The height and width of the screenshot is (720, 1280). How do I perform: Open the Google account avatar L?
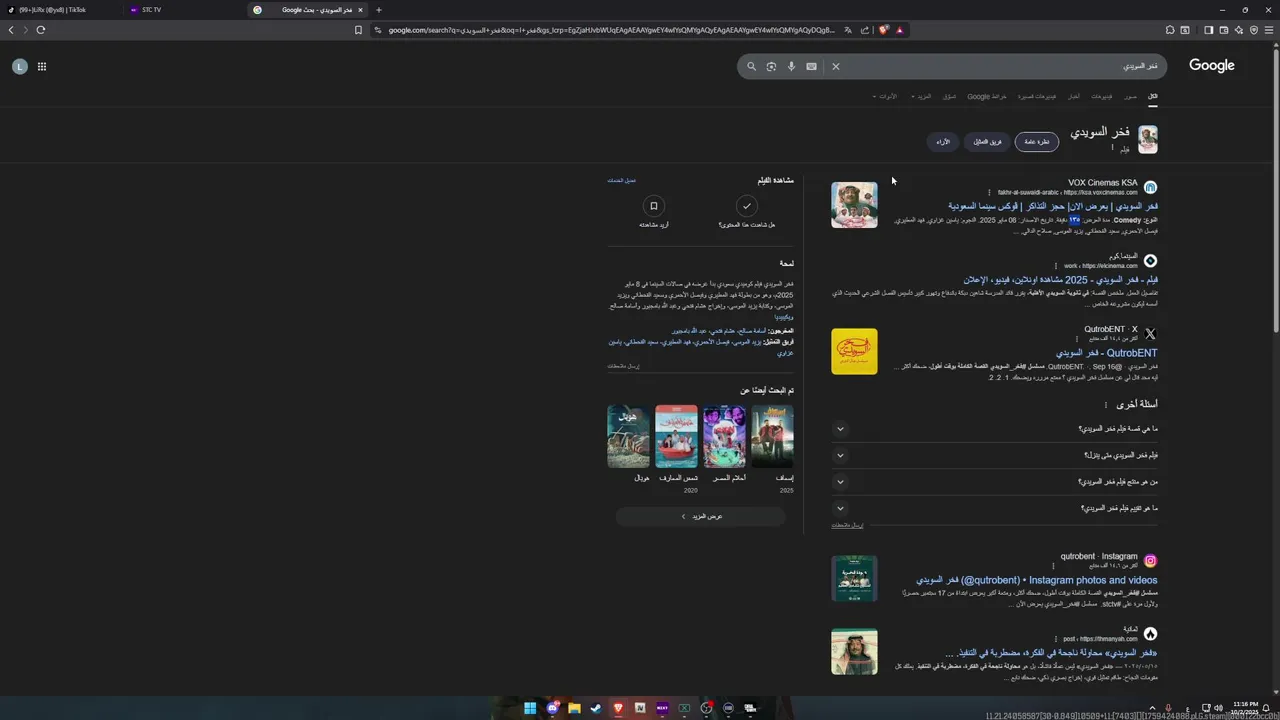19,67
